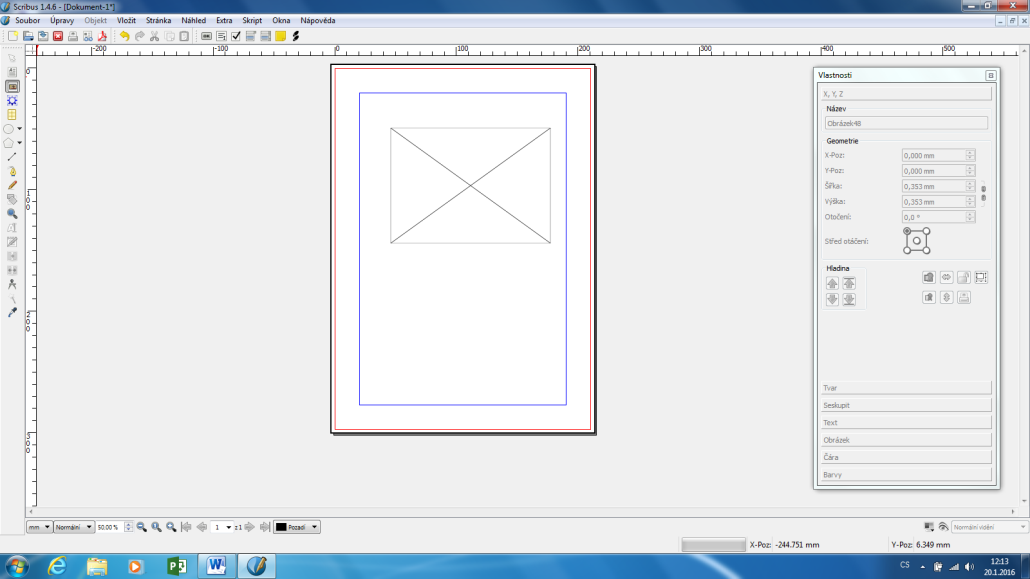Open Internet Explorer from the taskbar
Screen dimensions: 1030x579
(x=58, y=566)
